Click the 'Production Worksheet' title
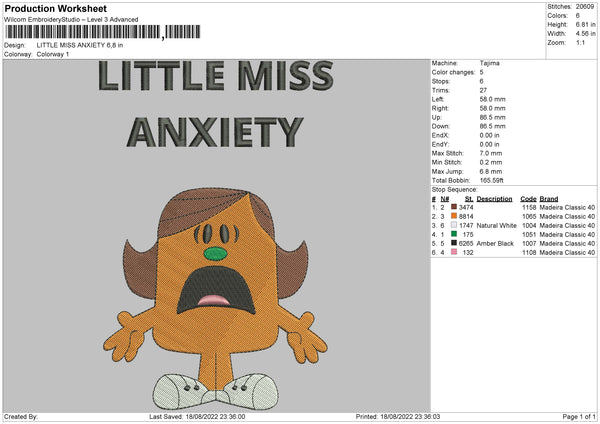The width and height of the screenshot is (600, 424). click(x=55, y=8)
